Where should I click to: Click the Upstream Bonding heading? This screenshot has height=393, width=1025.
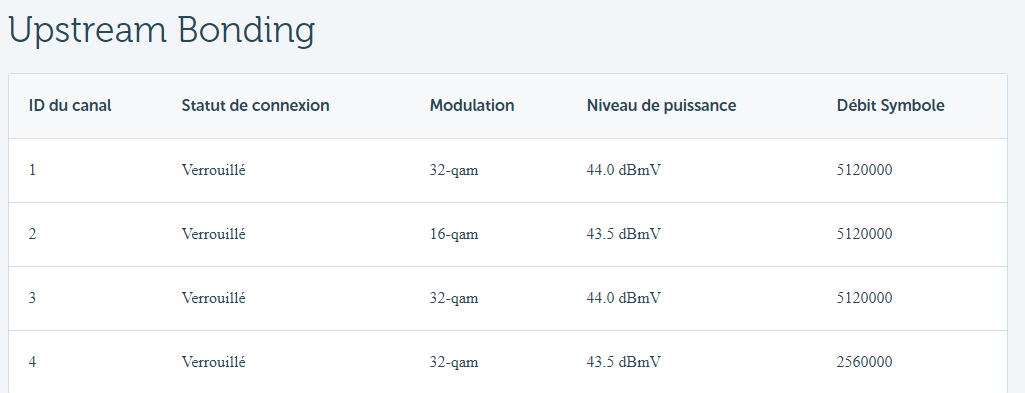(161, 31)
